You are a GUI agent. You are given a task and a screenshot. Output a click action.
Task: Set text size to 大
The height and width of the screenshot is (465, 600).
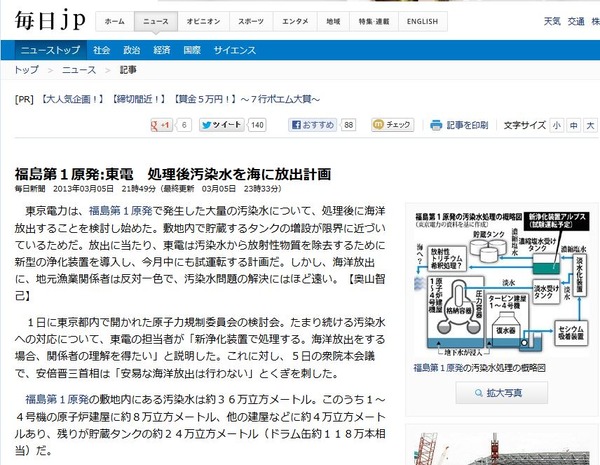tap(590, 126)
